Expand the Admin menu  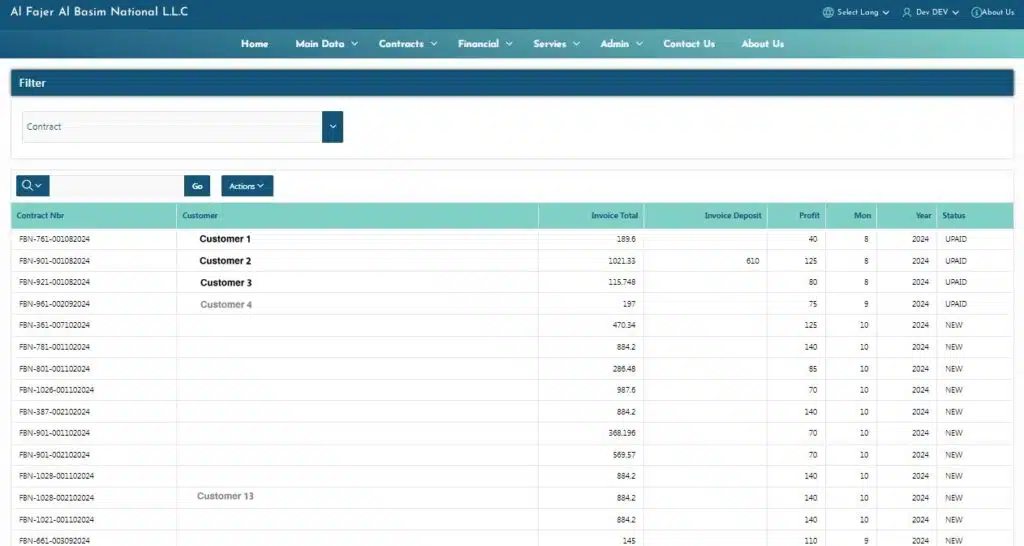pos(622,44)
